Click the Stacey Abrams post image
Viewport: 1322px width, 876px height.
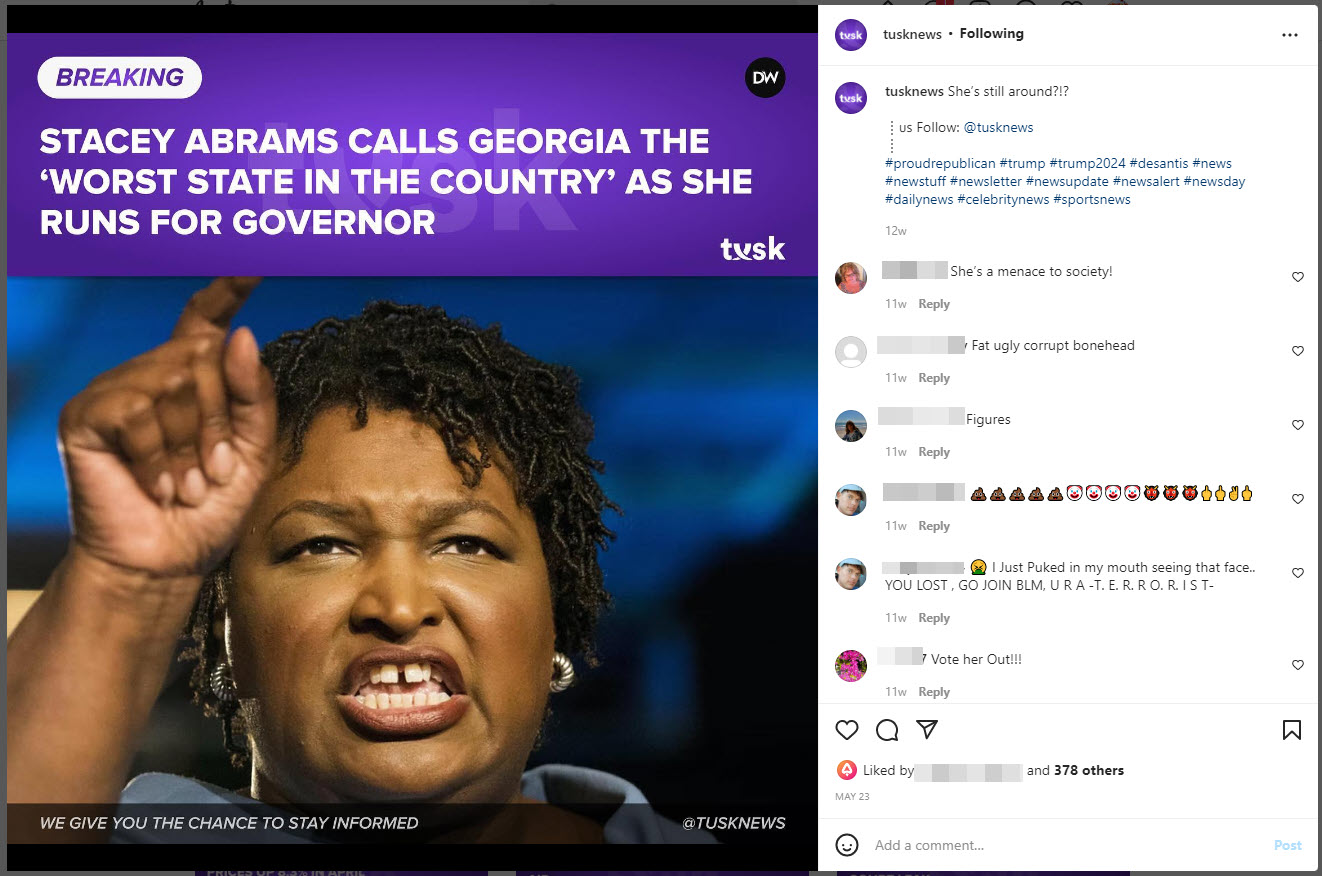[x=412, y=438]
